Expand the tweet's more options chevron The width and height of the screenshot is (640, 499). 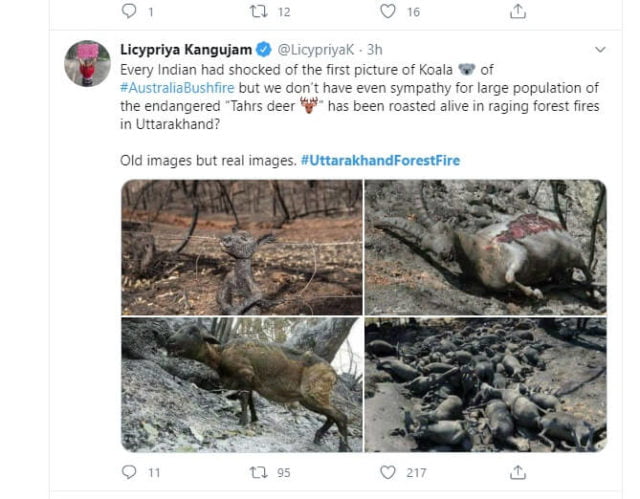coord(600,48)
